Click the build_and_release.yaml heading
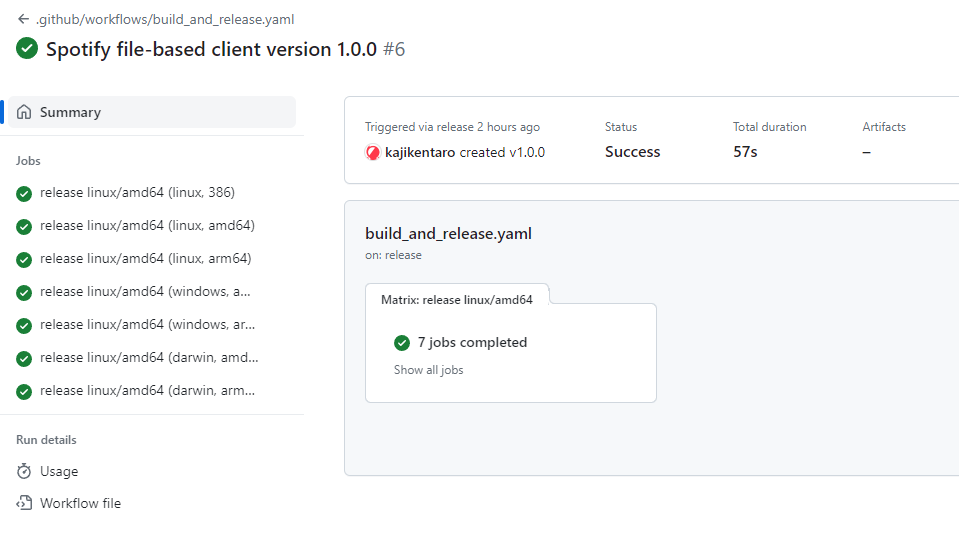The height and width of the screenshot is (535, 959). pyautogui.click(x=448, y=234)
